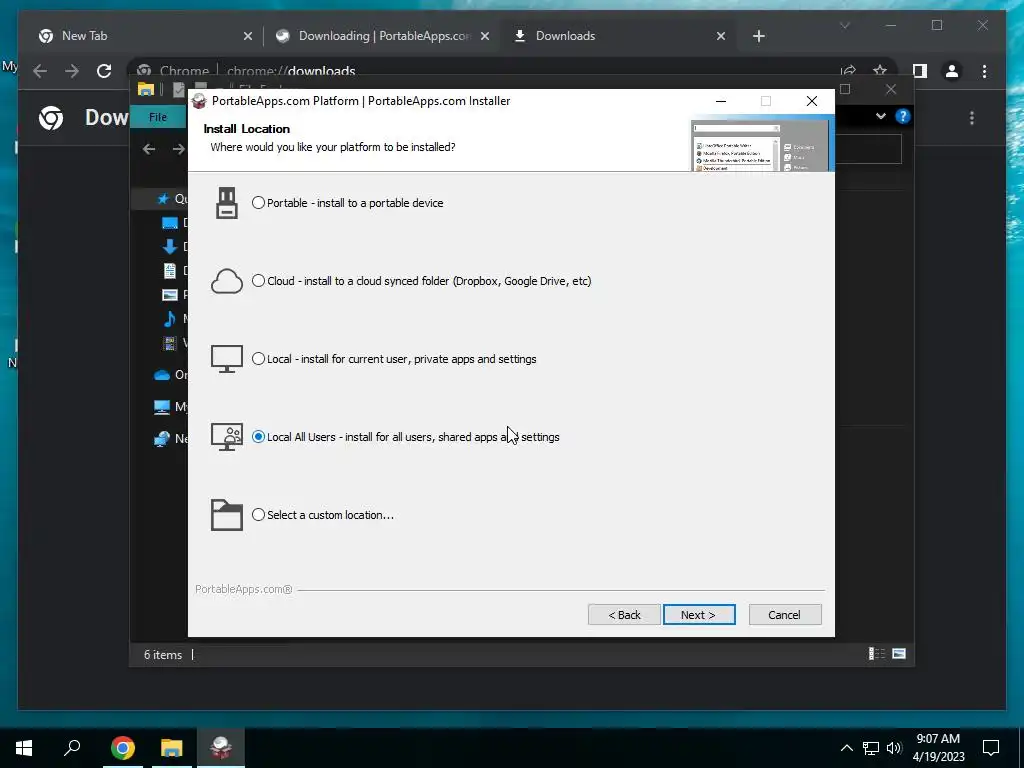
Task: Open the Chrome profile icon
Action: click(952, 71)
